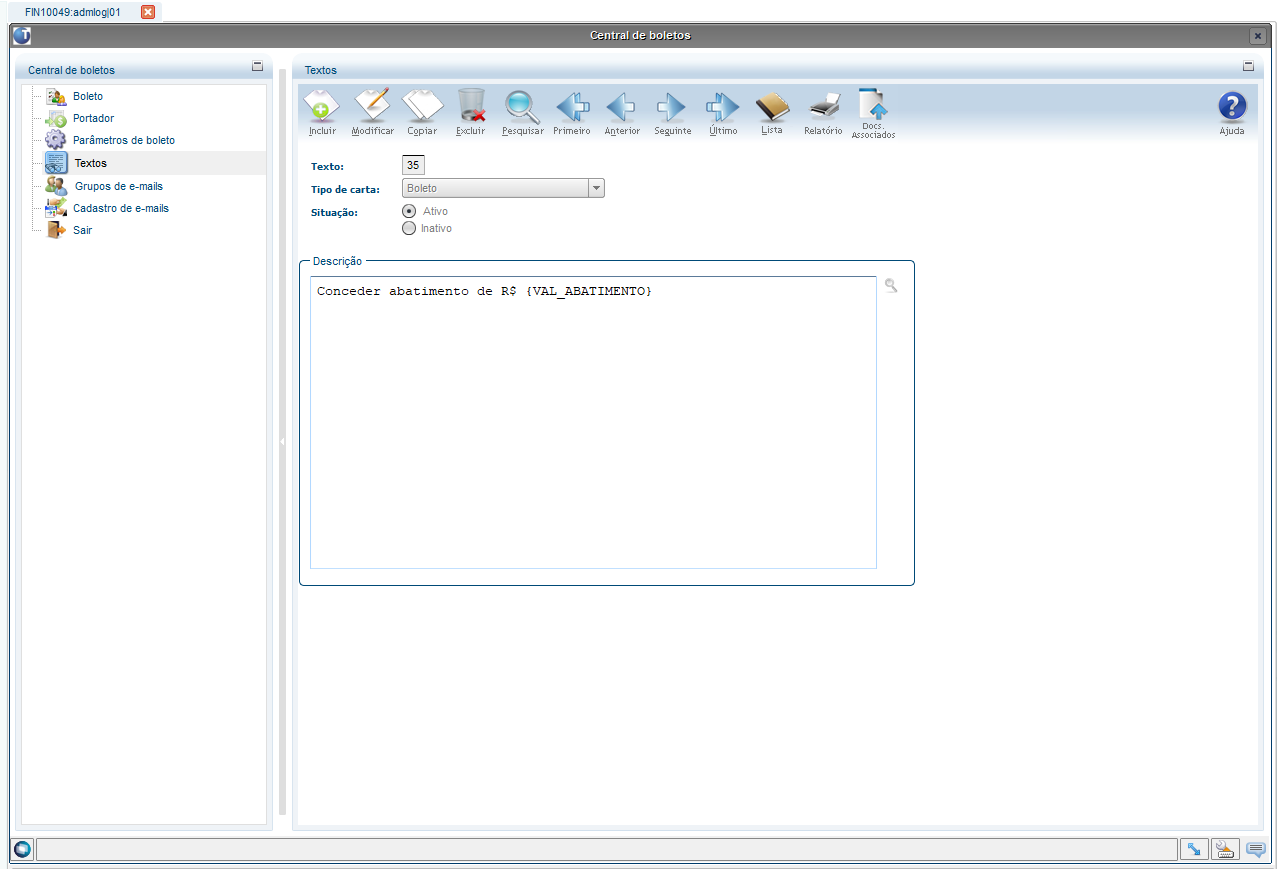The width and height of the screenshot is (1277, 869).
Task: Click the Portador money icon
Action: pyautogui.click(x=56, y=118)
